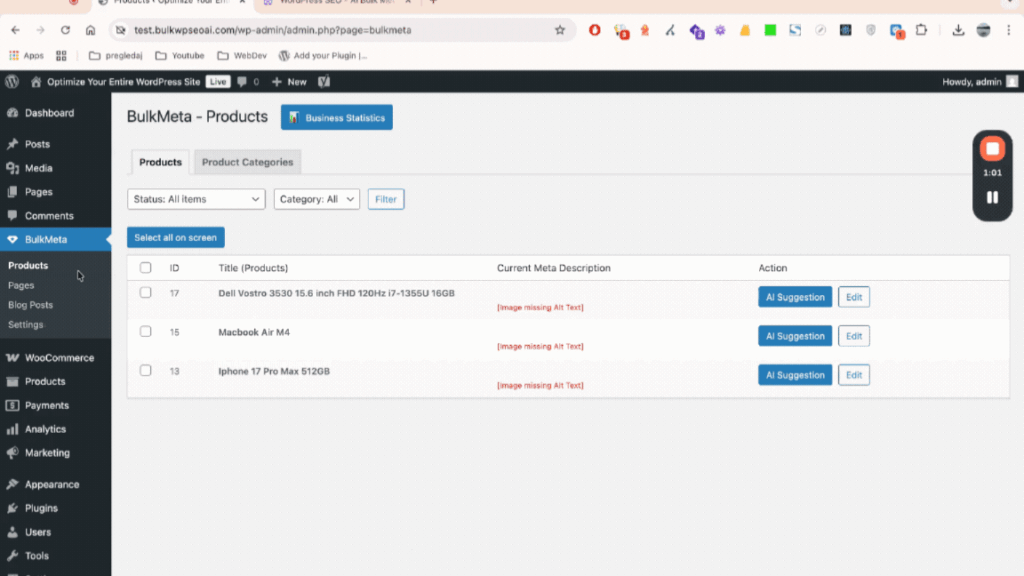The height and width of the screenshot is (576, 1024).
Task: Click the browser reload icon
Action: coord(66,30)
